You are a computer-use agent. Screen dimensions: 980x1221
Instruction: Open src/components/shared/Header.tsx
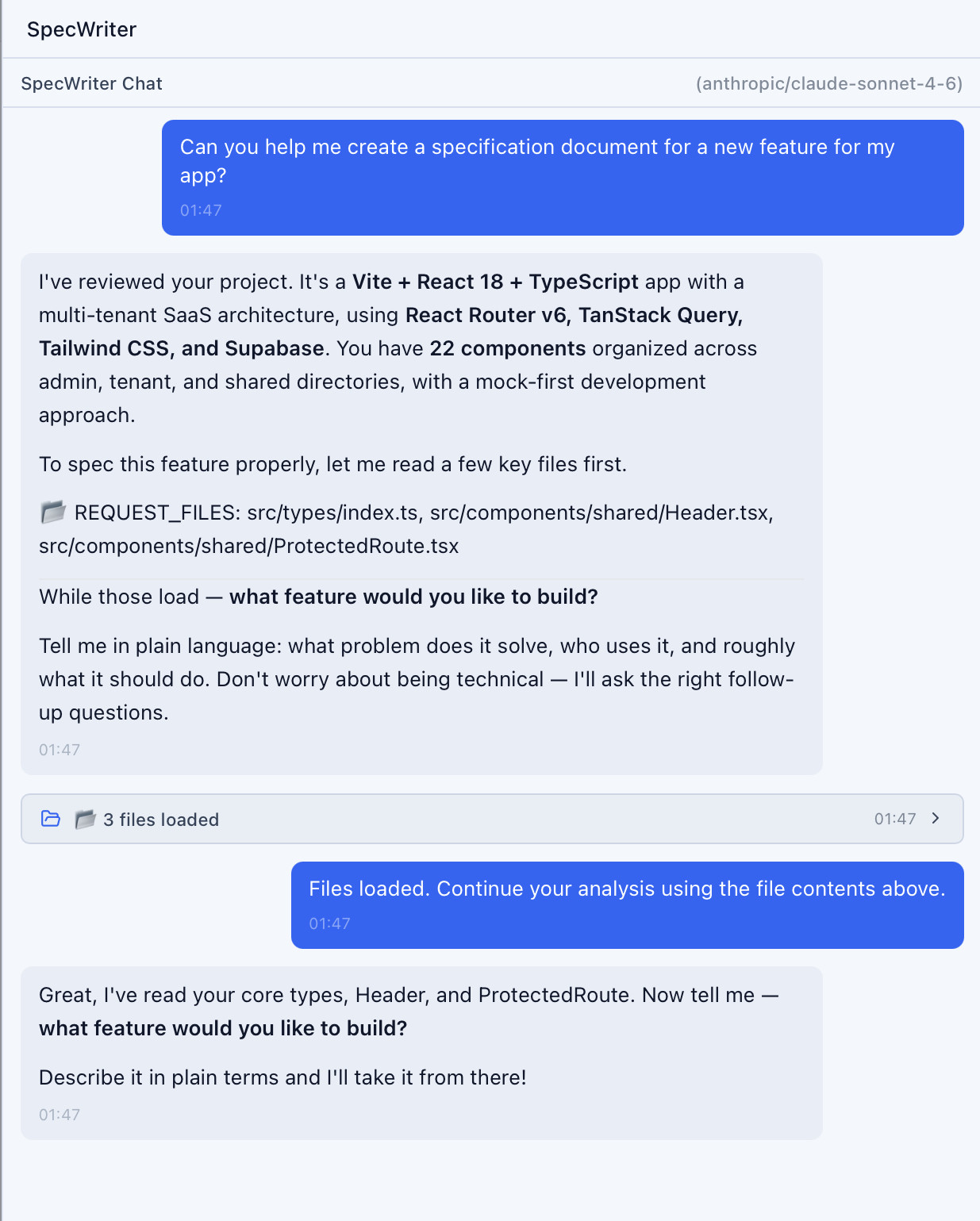601,513
